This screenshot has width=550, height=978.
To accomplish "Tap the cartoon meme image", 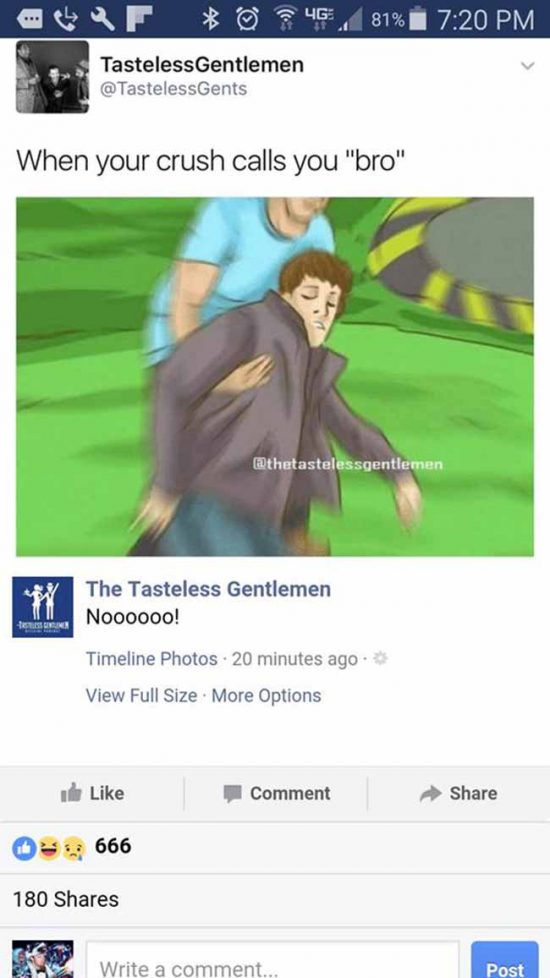I will click(x=275, y=377).
